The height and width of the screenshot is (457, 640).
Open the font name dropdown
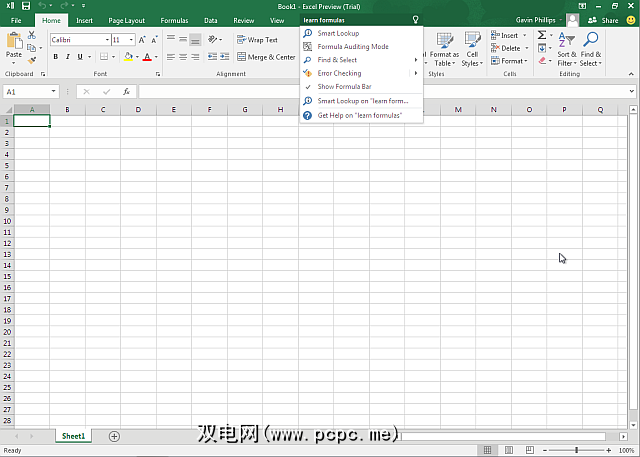click(105, 40)
